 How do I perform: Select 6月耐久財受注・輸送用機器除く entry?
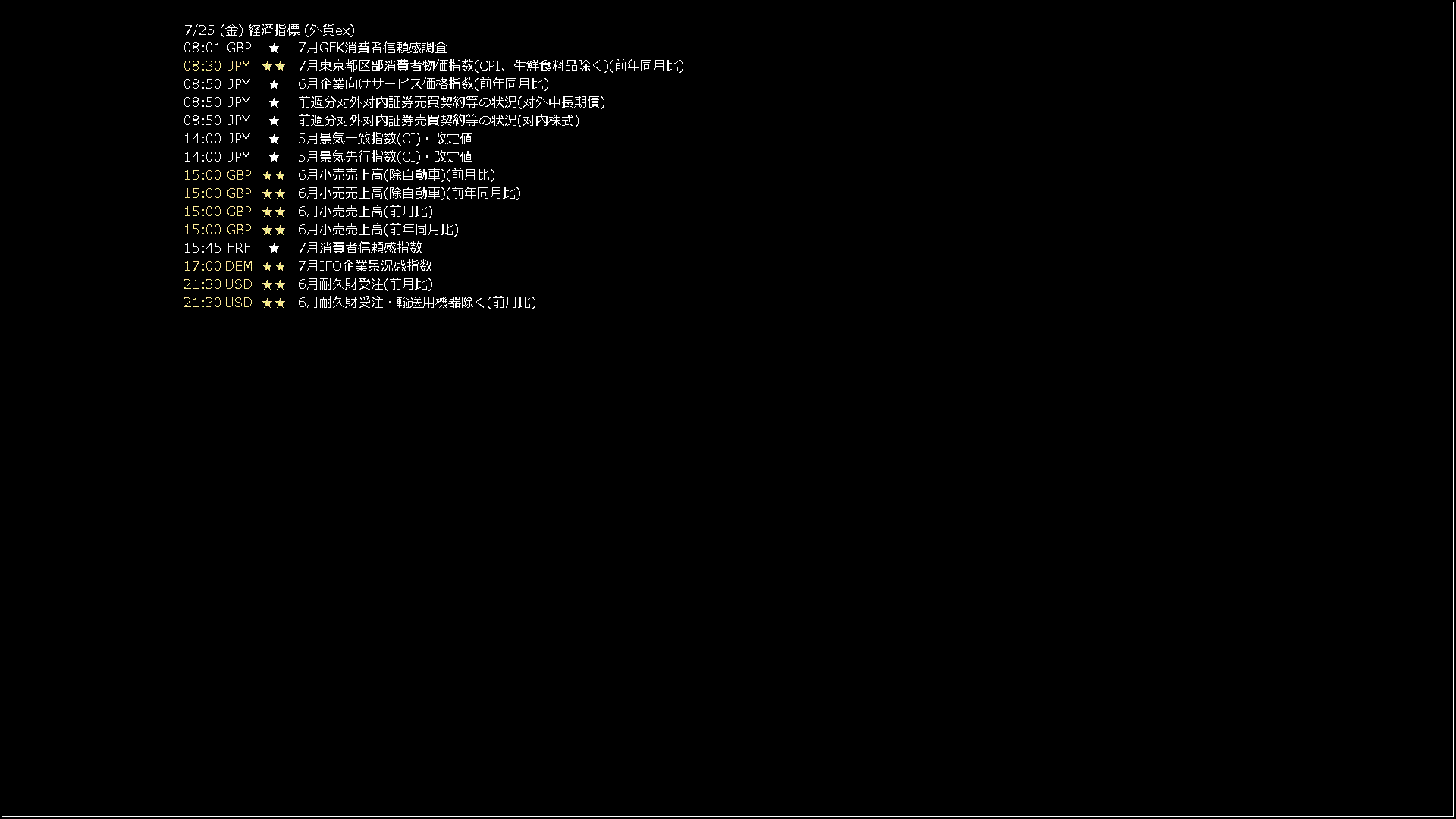click(x=417, y=303)
